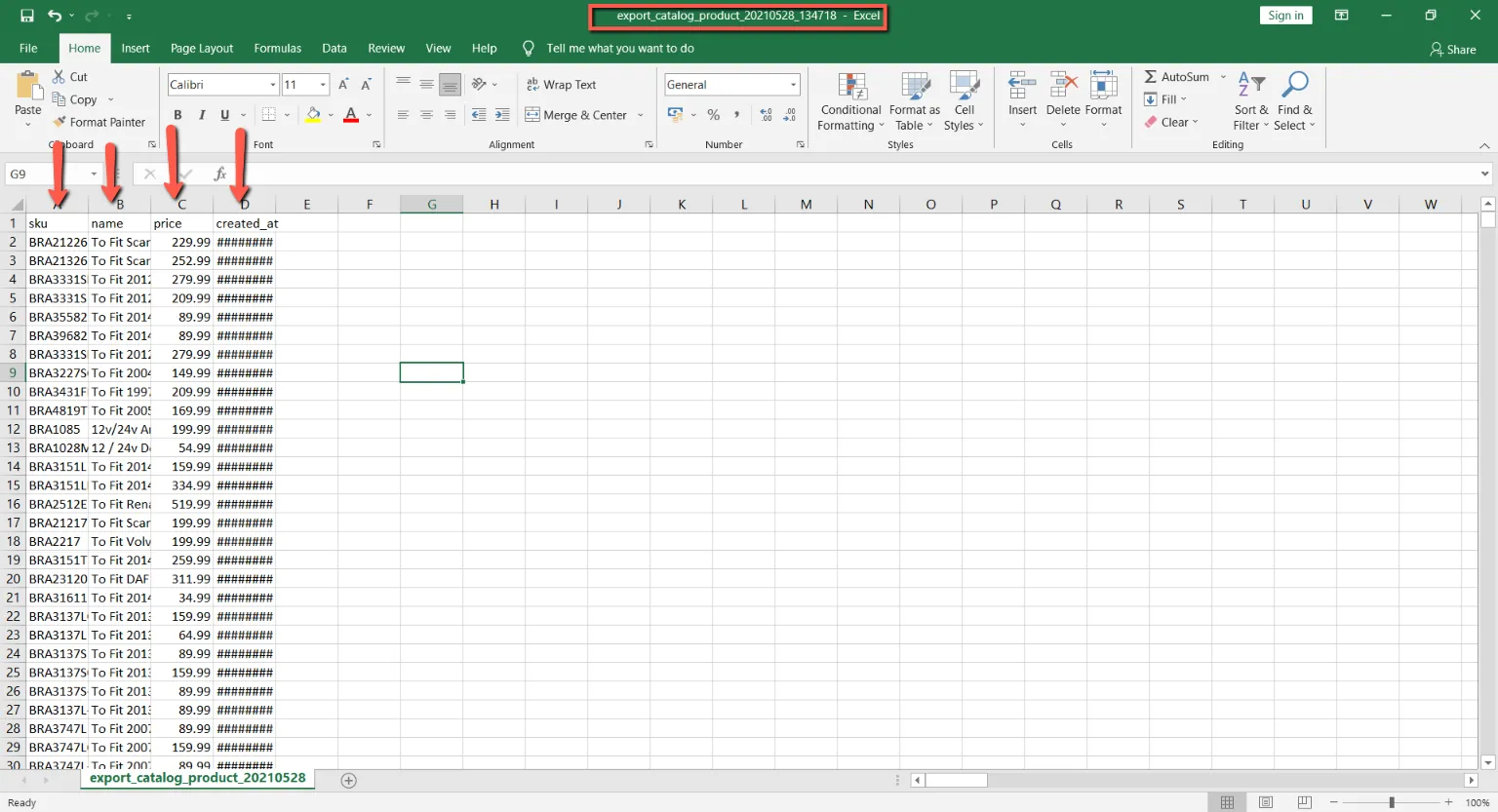Collapse the ribbon with chevron

point(1484,145)
